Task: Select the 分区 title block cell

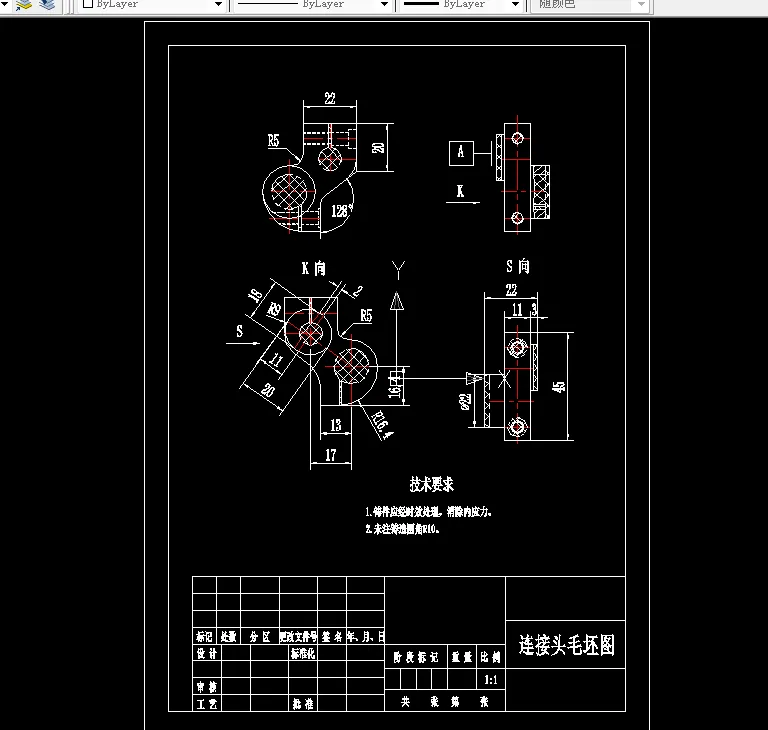Action: [x=260, y=636]
